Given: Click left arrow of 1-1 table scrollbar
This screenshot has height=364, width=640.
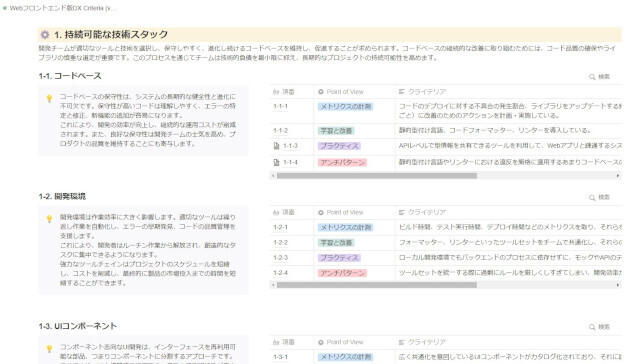Looking at the screenshot, I should pyautogui.click(x=273, y=176).
